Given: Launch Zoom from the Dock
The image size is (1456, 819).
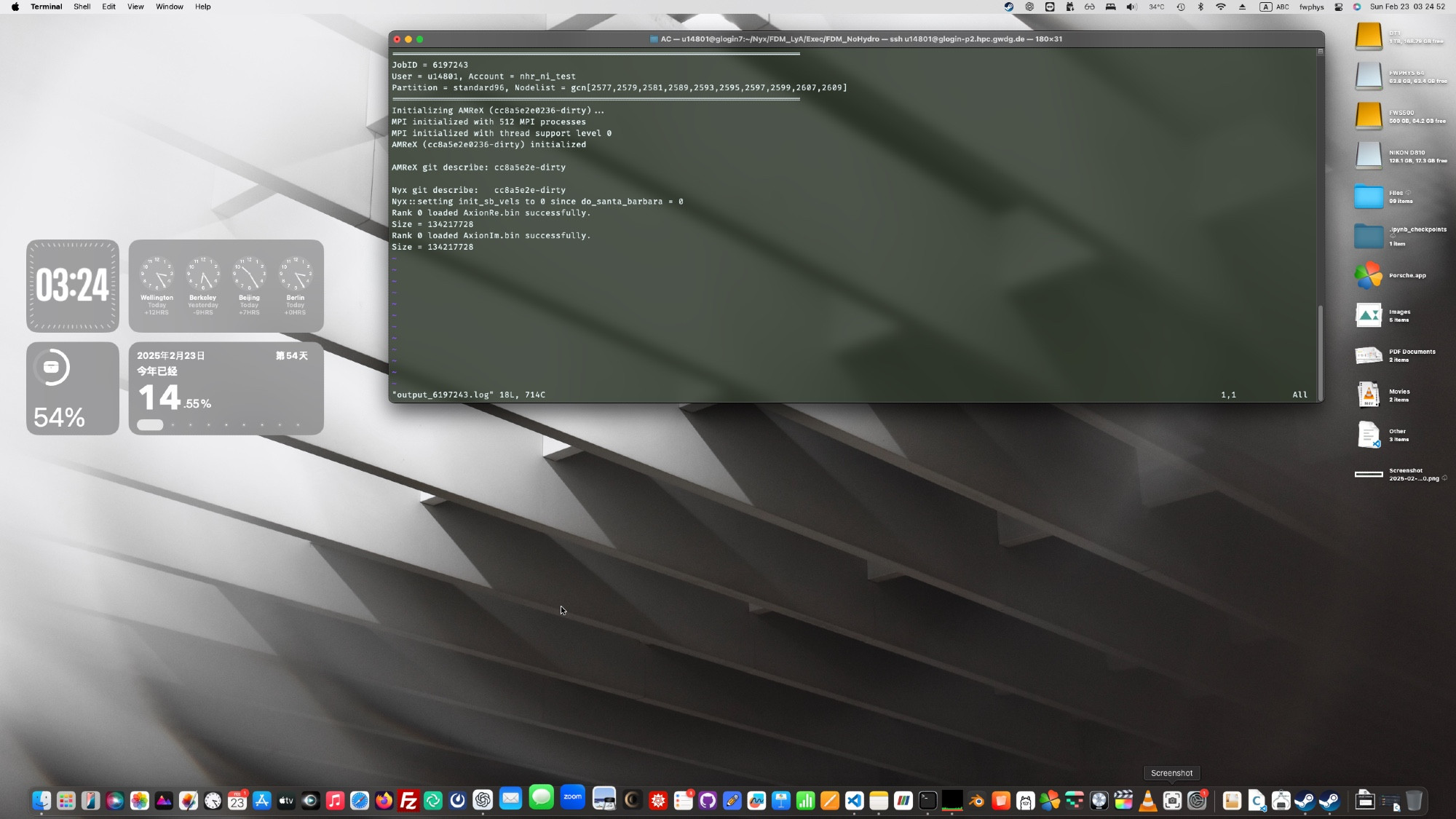Looking at the screenshot, I should tap(573, 797).
